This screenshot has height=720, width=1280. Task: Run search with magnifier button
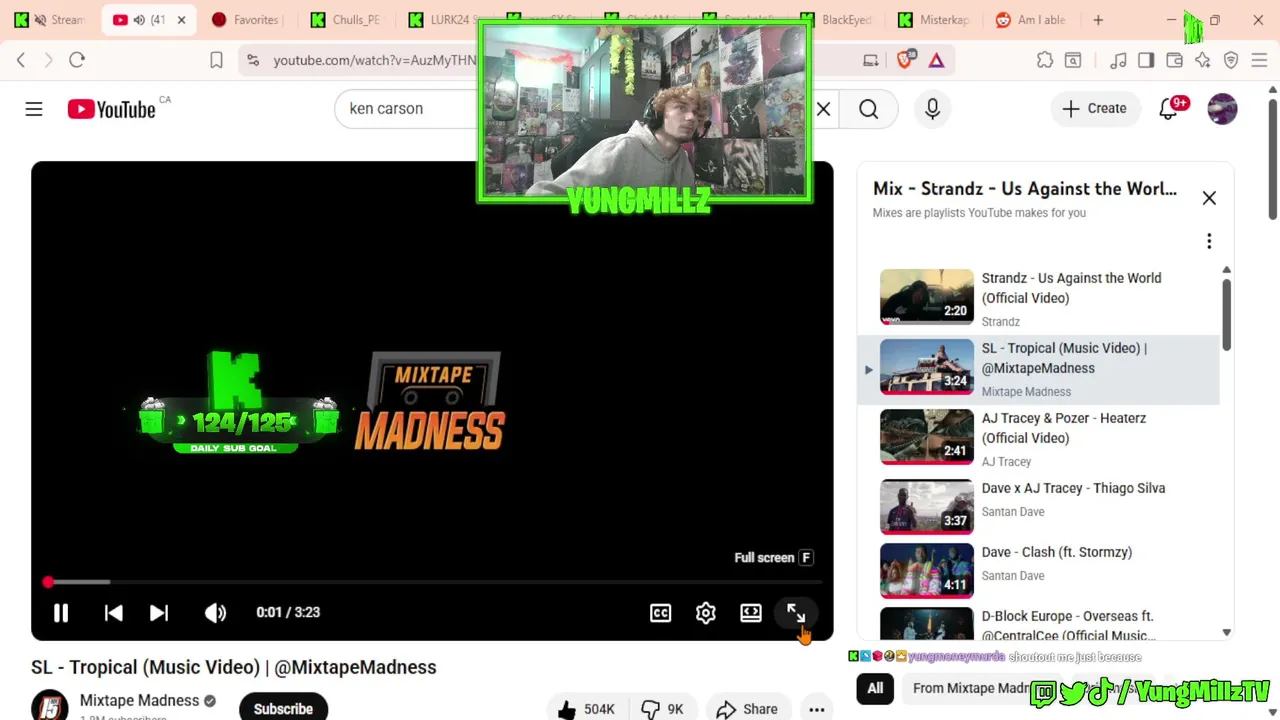(x=869, y=109)
